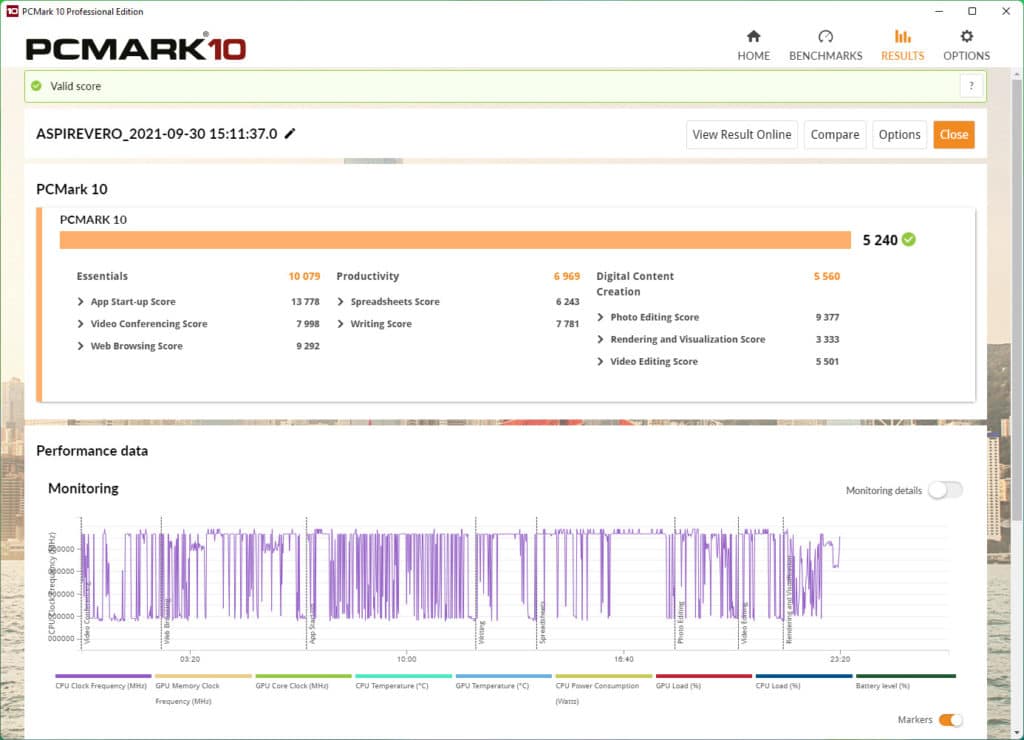Go to the OPTIONS tab label
Viewport: 1024px width, 740px height.
967,56
